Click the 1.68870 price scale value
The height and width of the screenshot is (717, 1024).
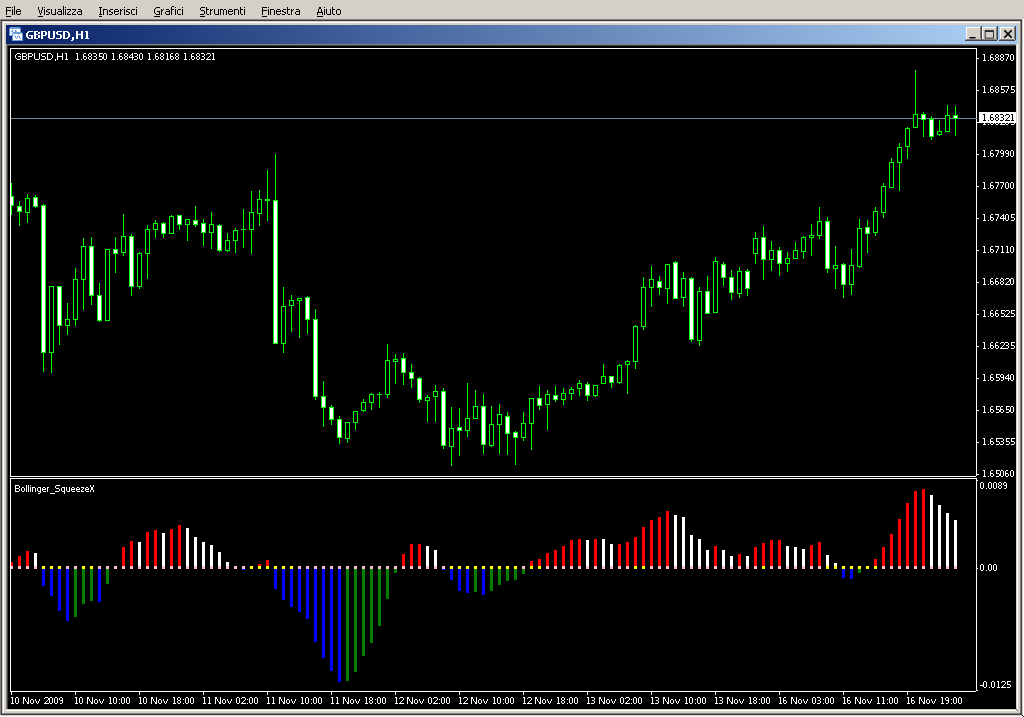[998, 57]
